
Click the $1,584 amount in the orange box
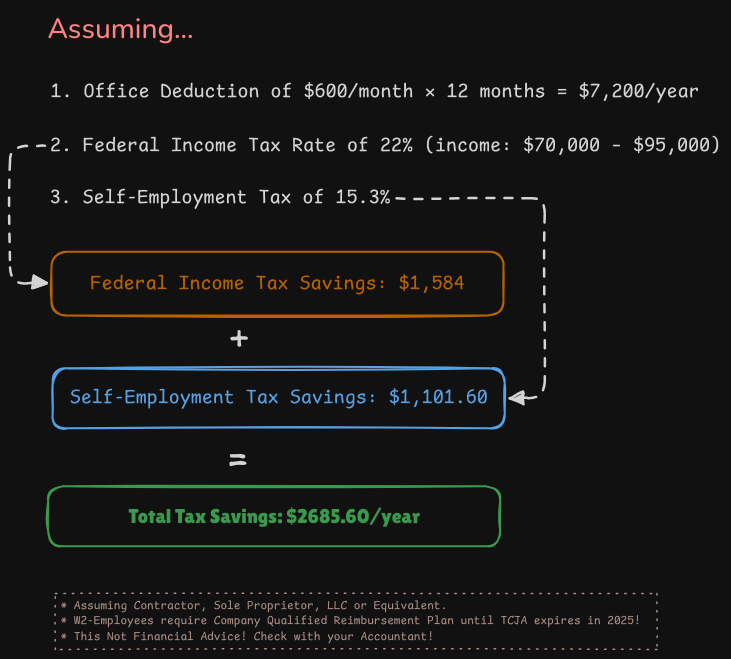431,283
